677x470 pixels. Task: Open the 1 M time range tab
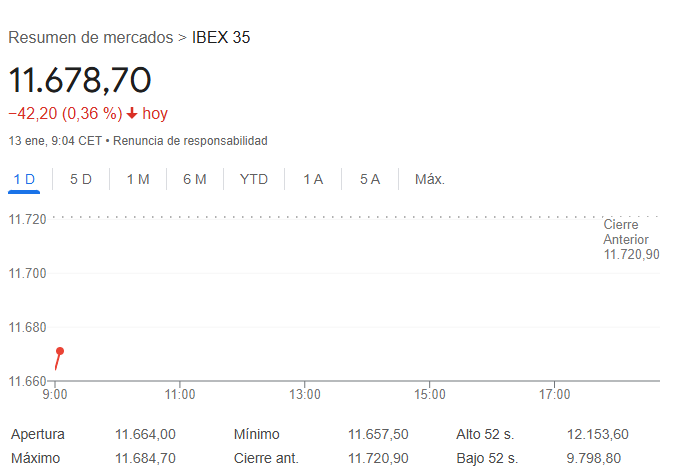pyautogui.click(x=138, y=179)
